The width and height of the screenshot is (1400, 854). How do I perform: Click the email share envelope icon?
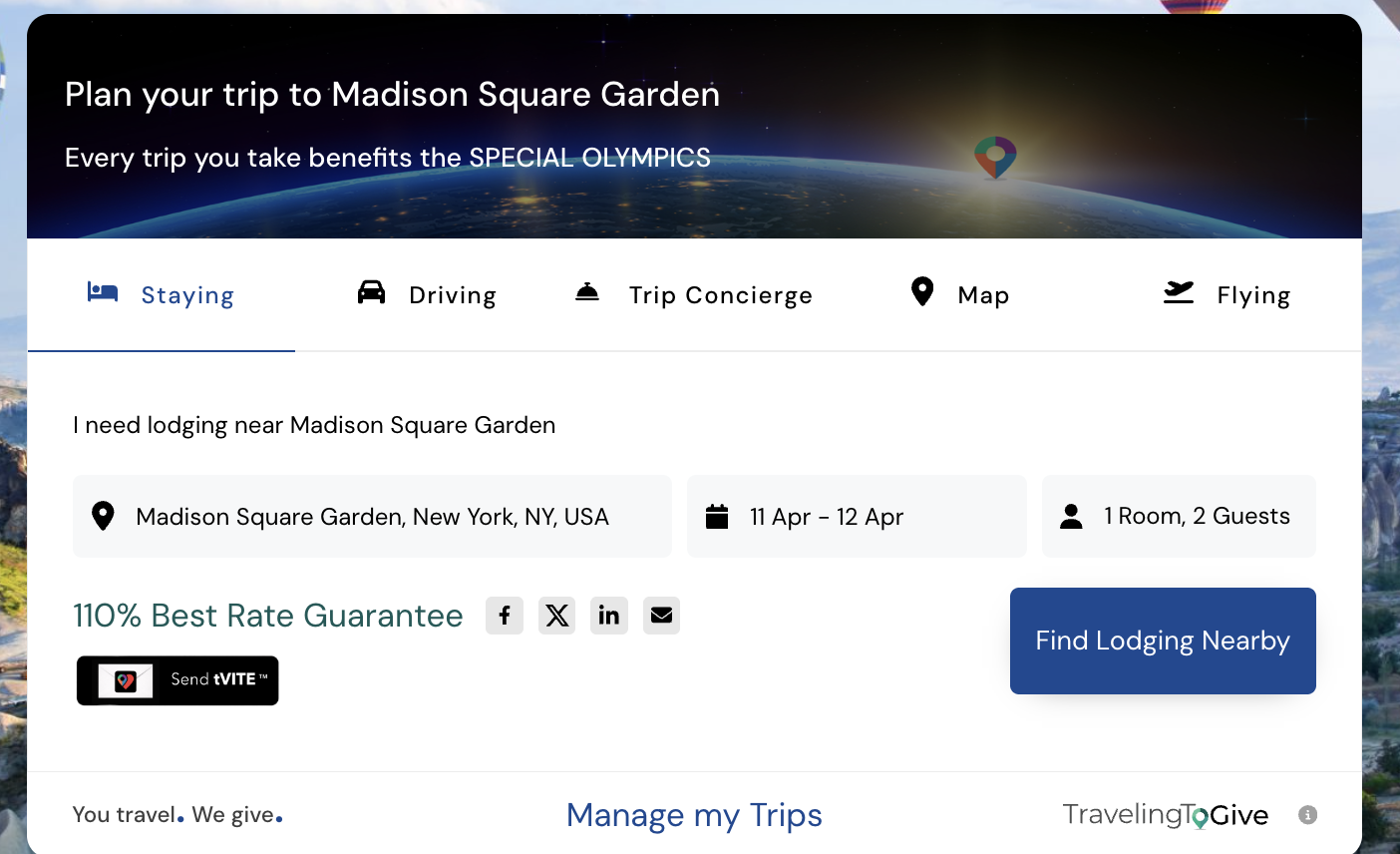(661, 616)
